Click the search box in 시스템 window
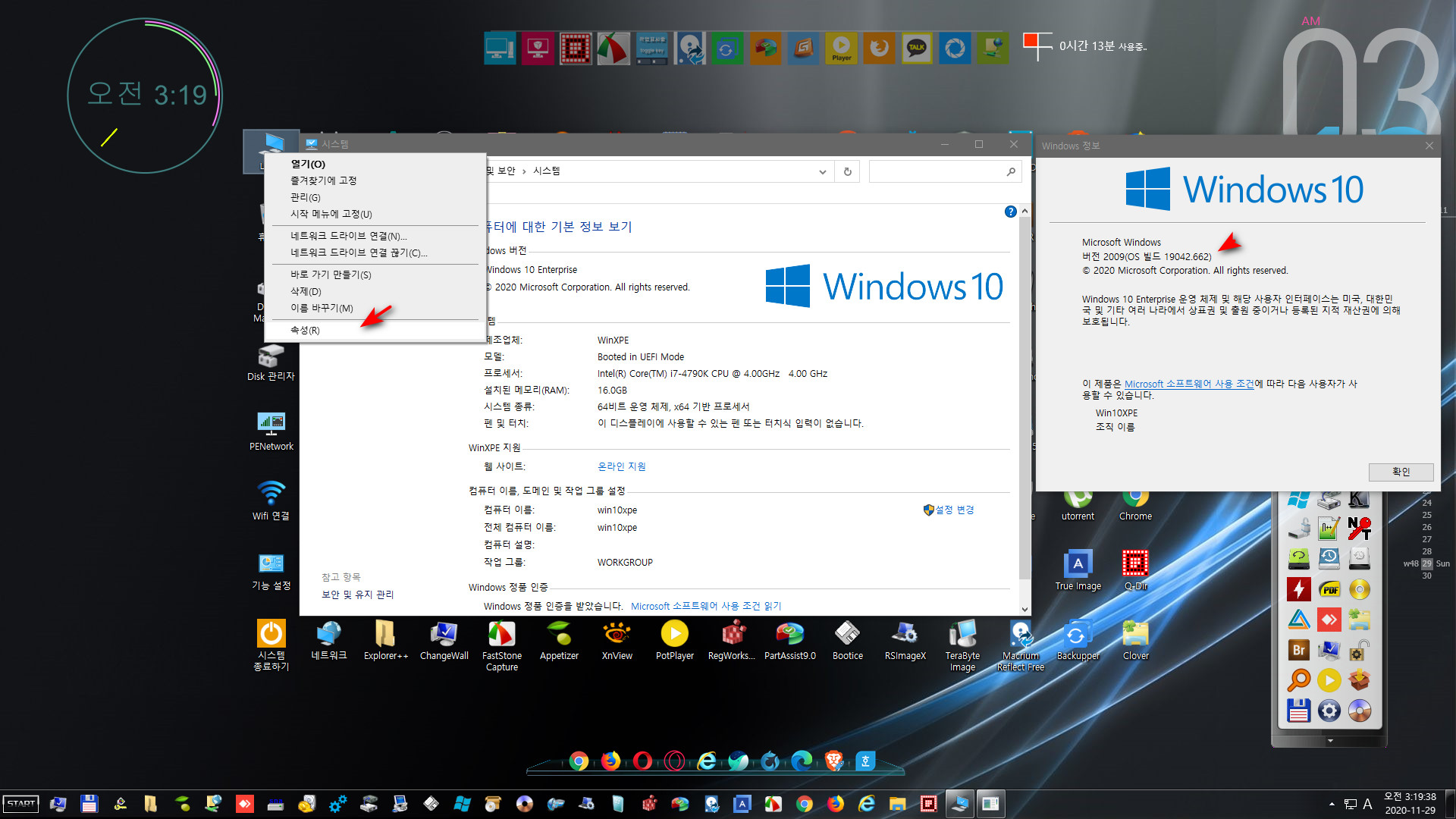 pyautogui.click(x=945, y=171)
